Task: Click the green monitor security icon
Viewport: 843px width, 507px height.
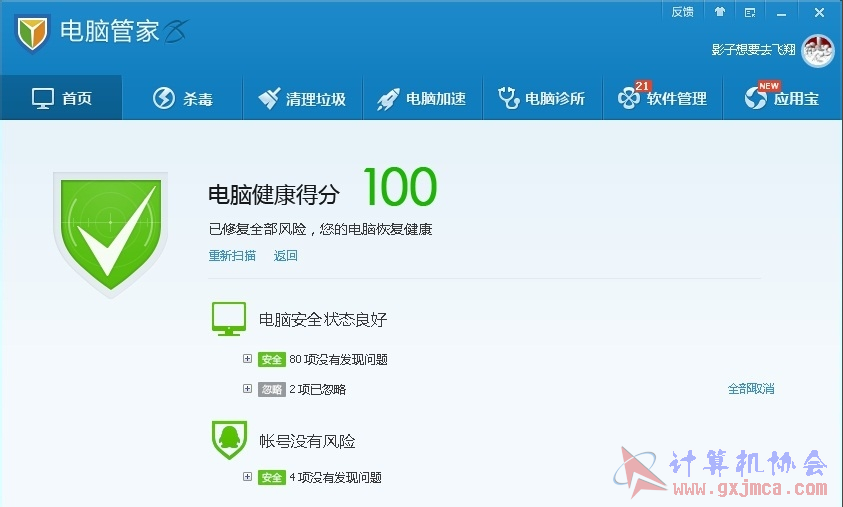Action: (229, 319)
